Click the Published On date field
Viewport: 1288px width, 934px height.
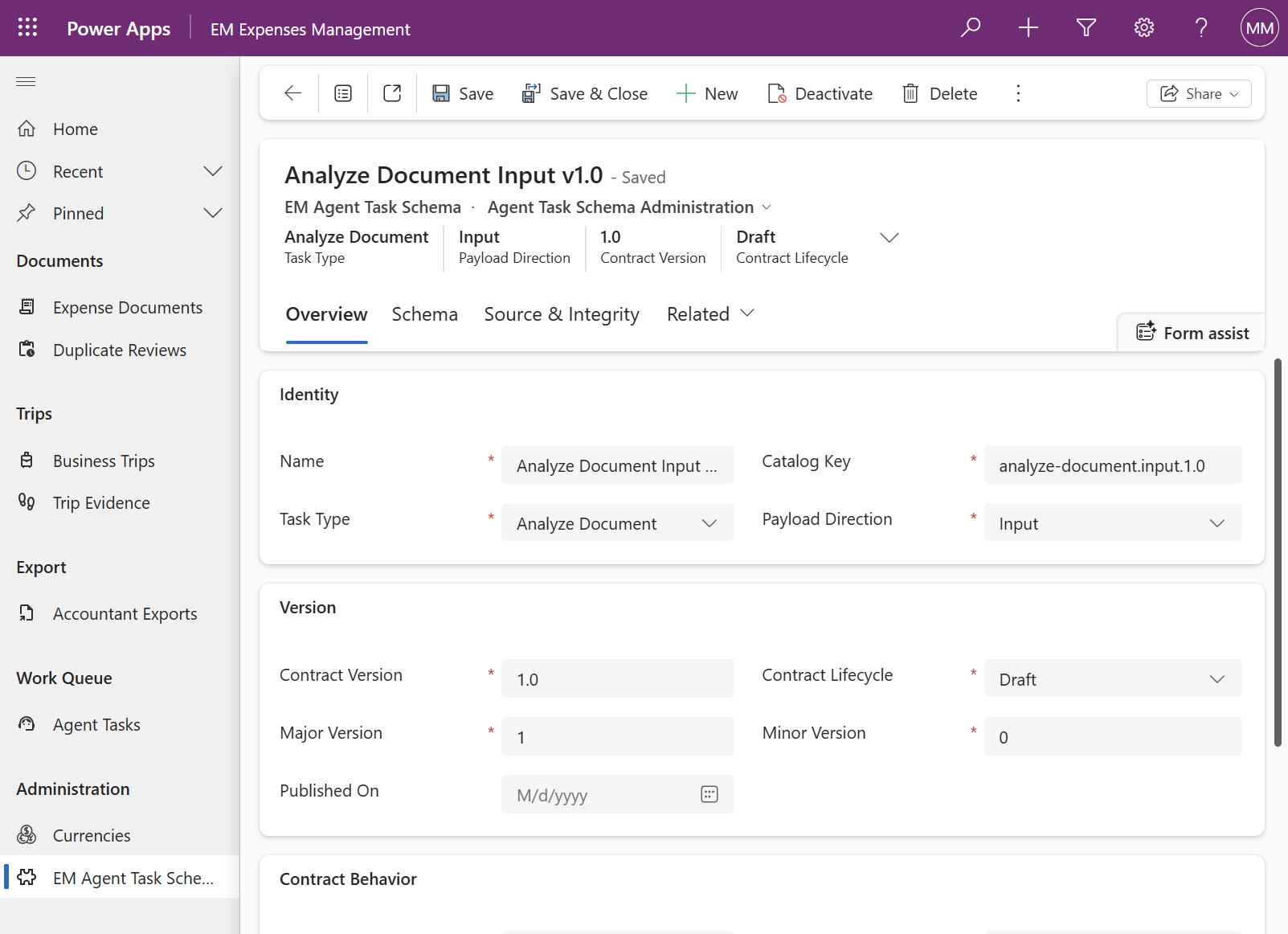point(617,795)
